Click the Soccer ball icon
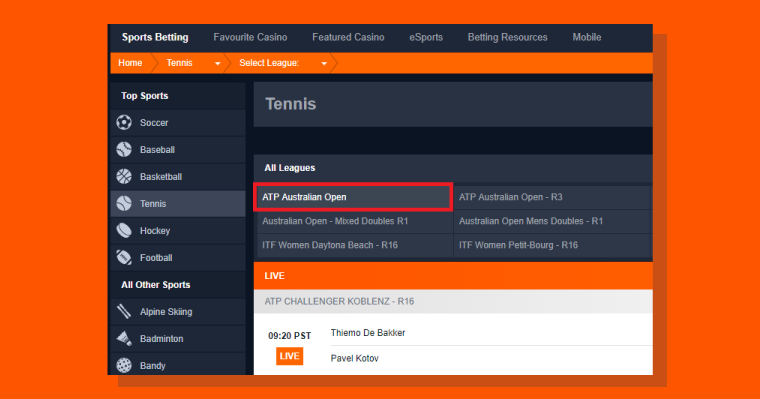This screenshot has height=399, width=760. (x=124, y=123)
